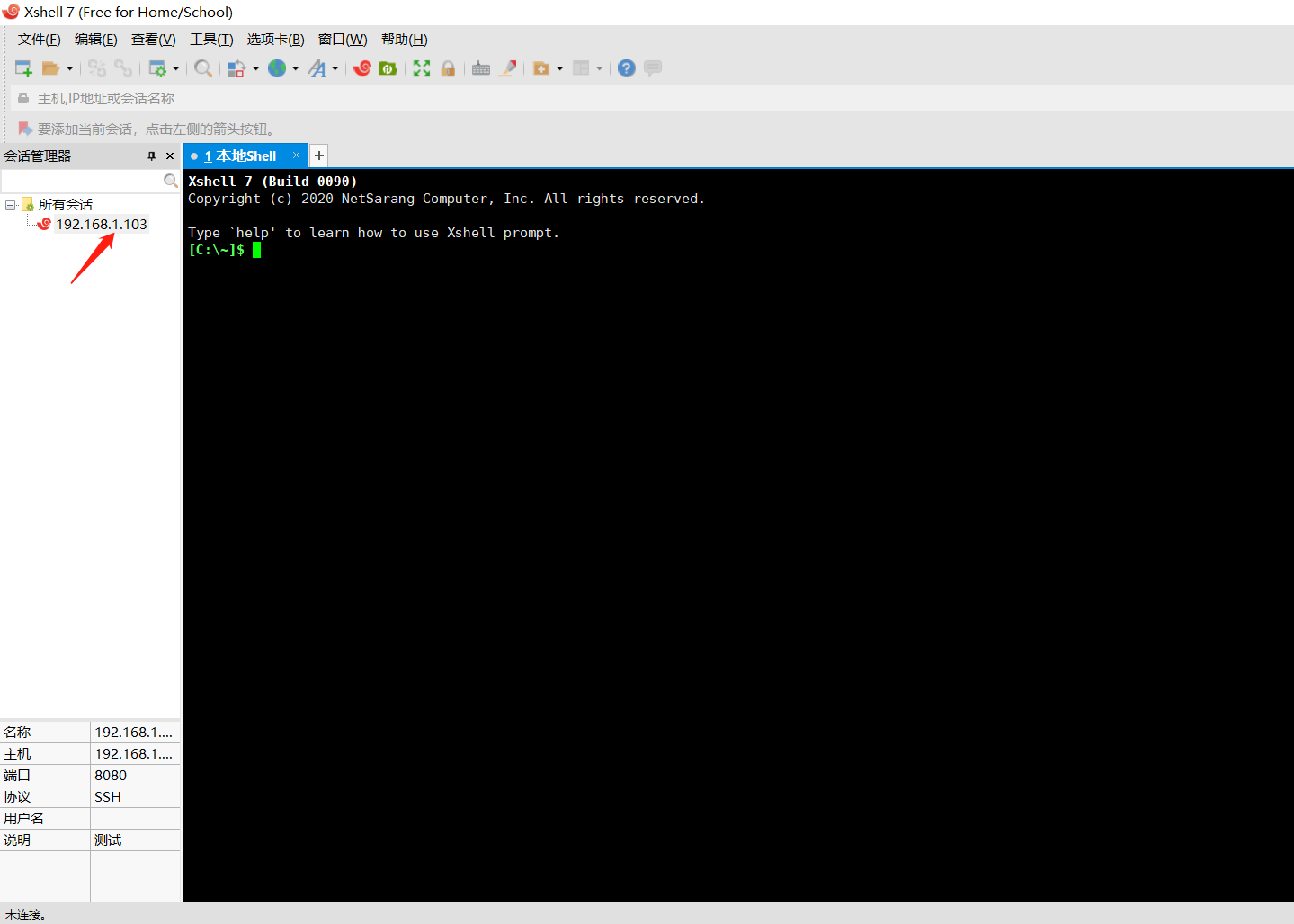Click the Lock screen padlock icon
The width and height of the screenshot is (1294, 924).
[448, 68]
